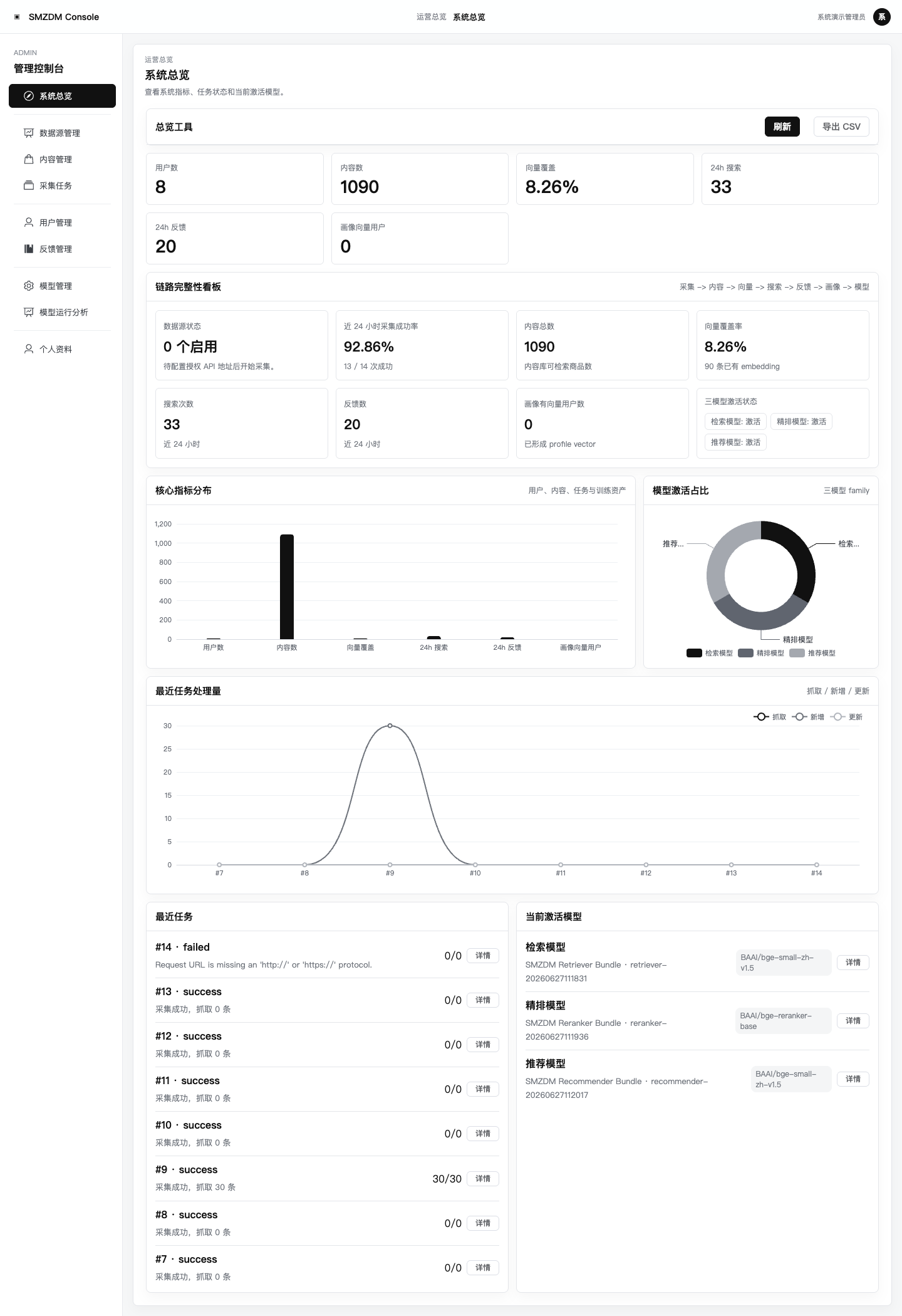Click the 采集任务 stack icon

[28, 185]
